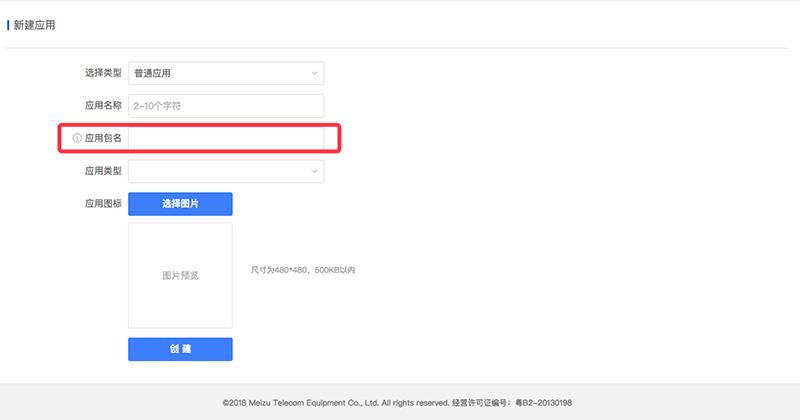Click the 新建应用 page heading

pos(35,25)
